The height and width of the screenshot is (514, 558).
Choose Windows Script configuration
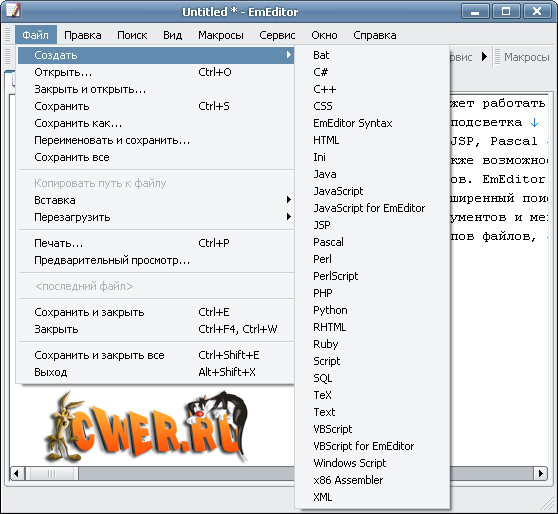[372, 463]
